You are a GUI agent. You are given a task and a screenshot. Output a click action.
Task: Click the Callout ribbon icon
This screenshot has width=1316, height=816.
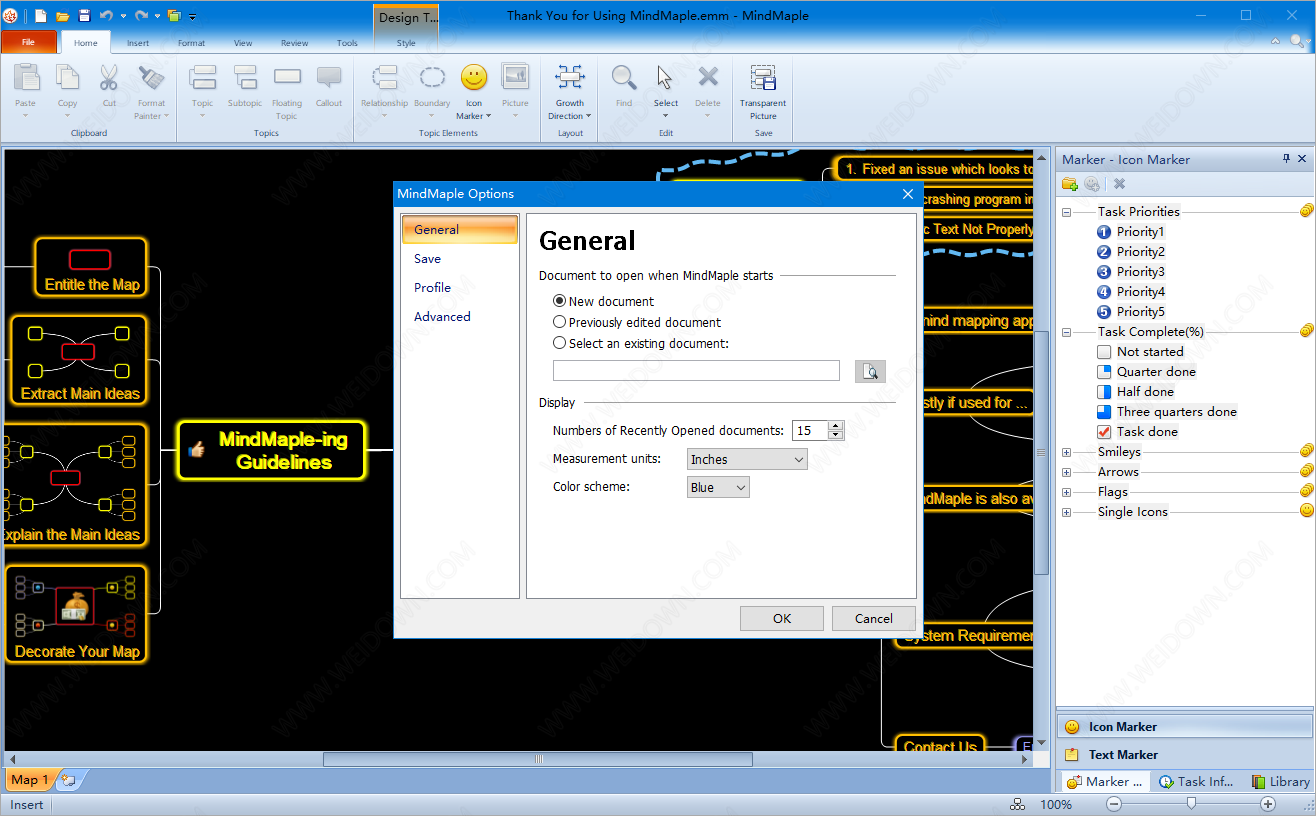point(329,78)
